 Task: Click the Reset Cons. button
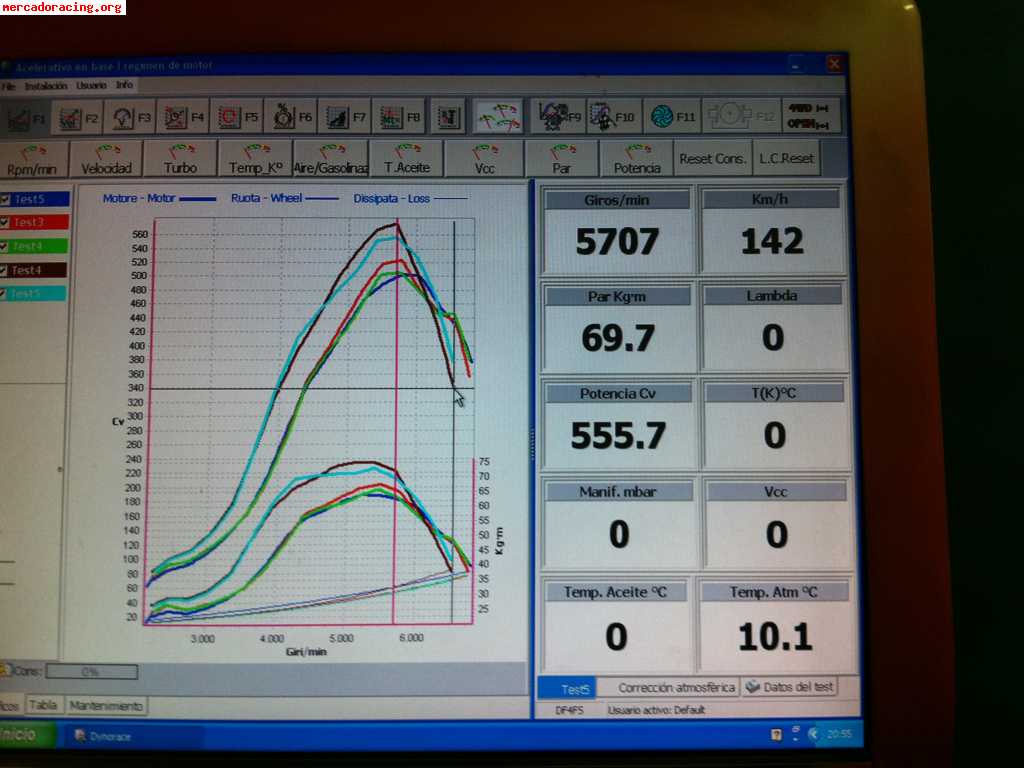pos(712,158)
